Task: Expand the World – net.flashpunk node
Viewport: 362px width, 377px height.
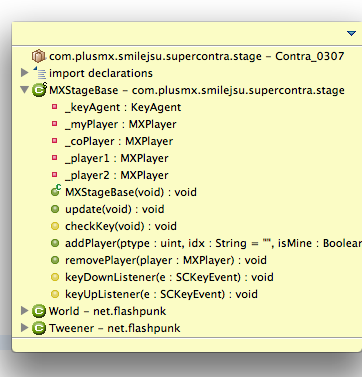Action: pos(24,310)
